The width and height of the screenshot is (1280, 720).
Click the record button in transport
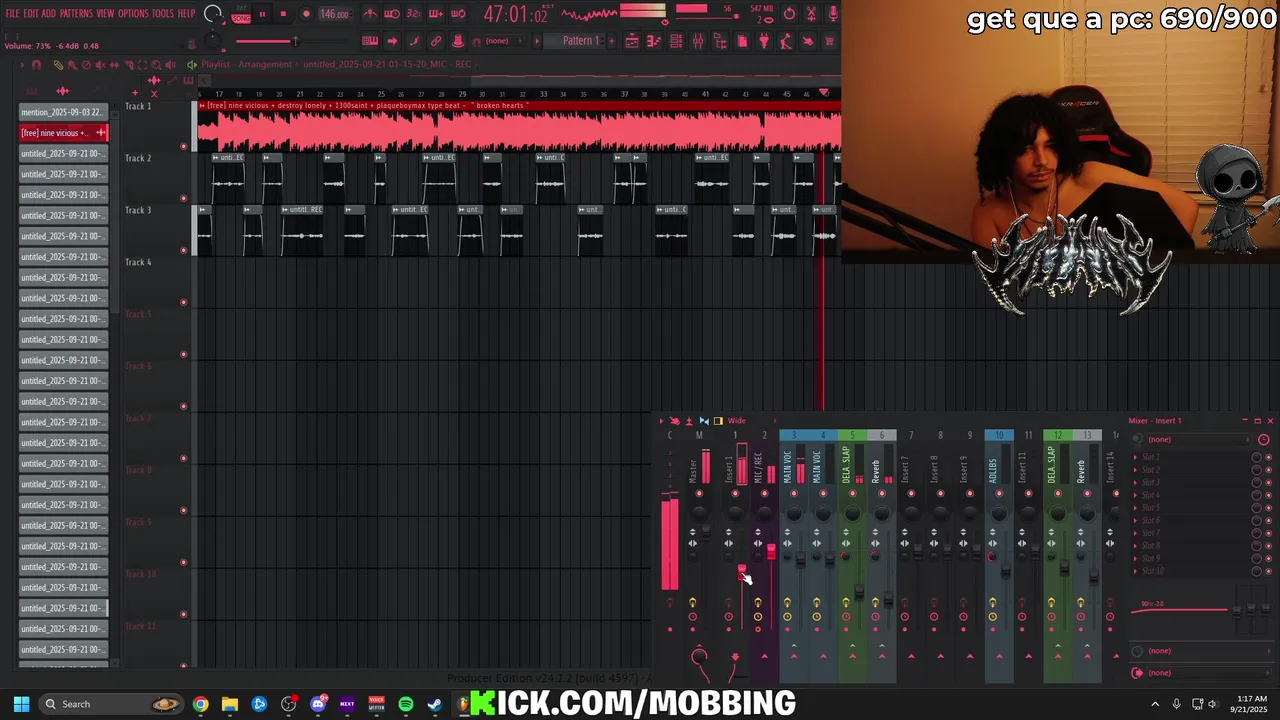point(306,14)
